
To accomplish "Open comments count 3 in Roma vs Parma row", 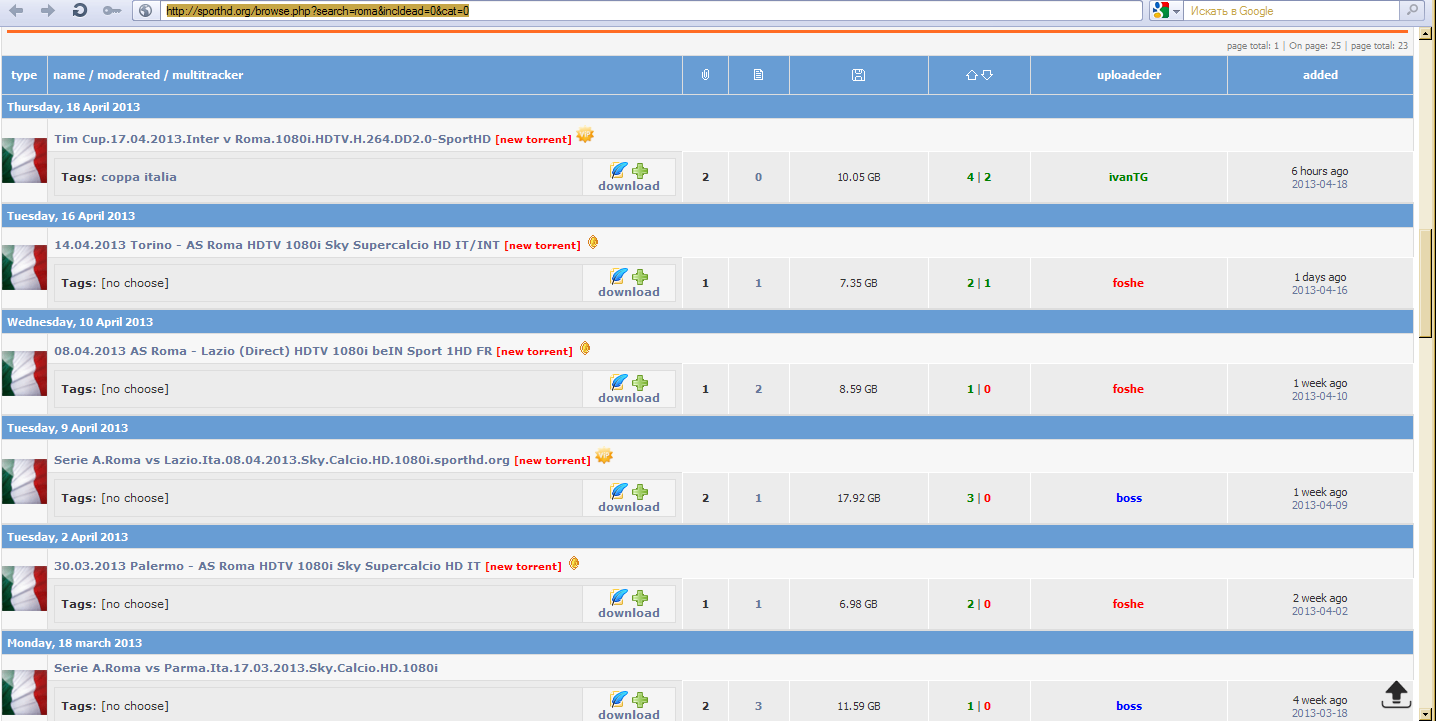I will [x=758, y=706].
